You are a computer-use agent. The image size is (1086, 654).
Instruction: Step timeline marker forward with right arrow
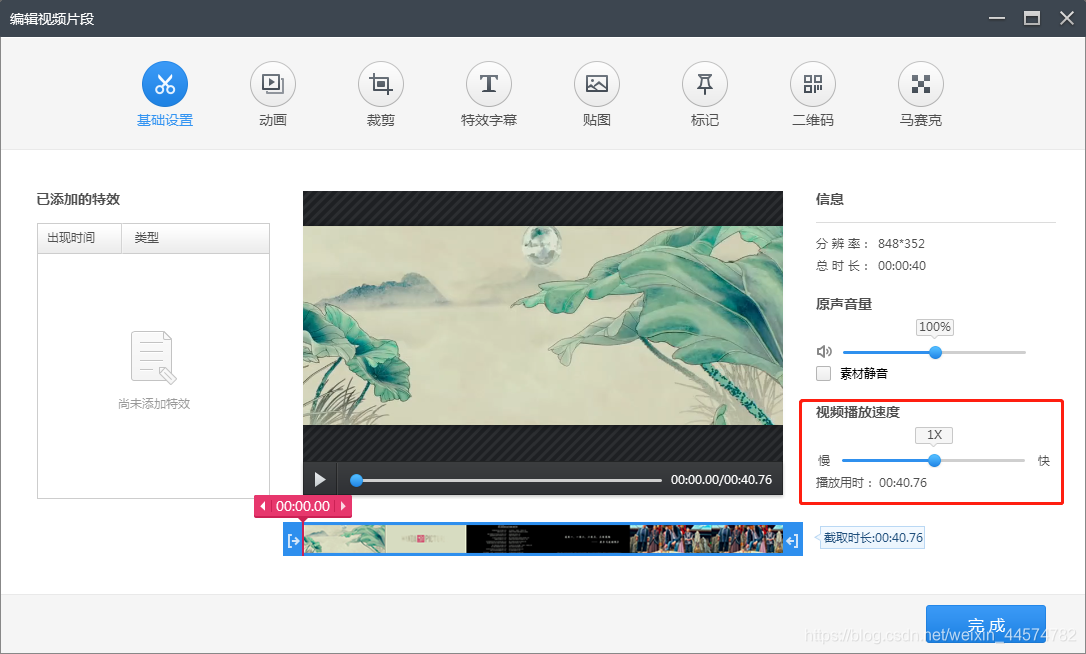[x=343, y=506]
